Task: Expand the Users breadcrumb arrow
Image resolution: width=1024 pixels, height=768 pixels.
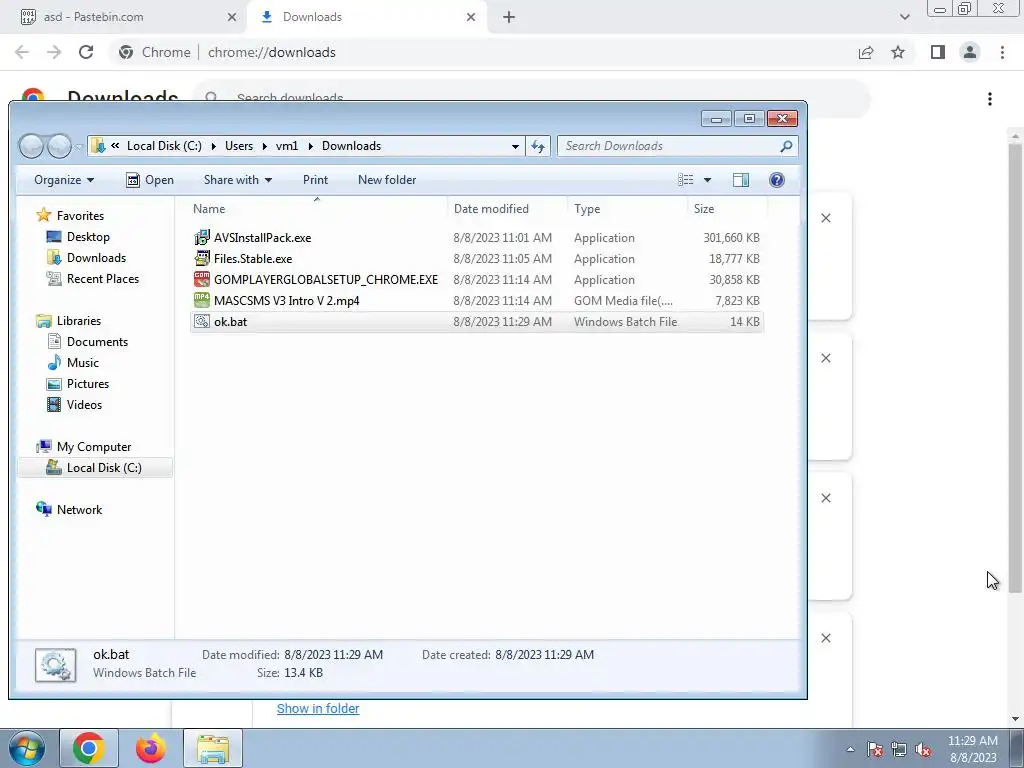Action: 264,146
